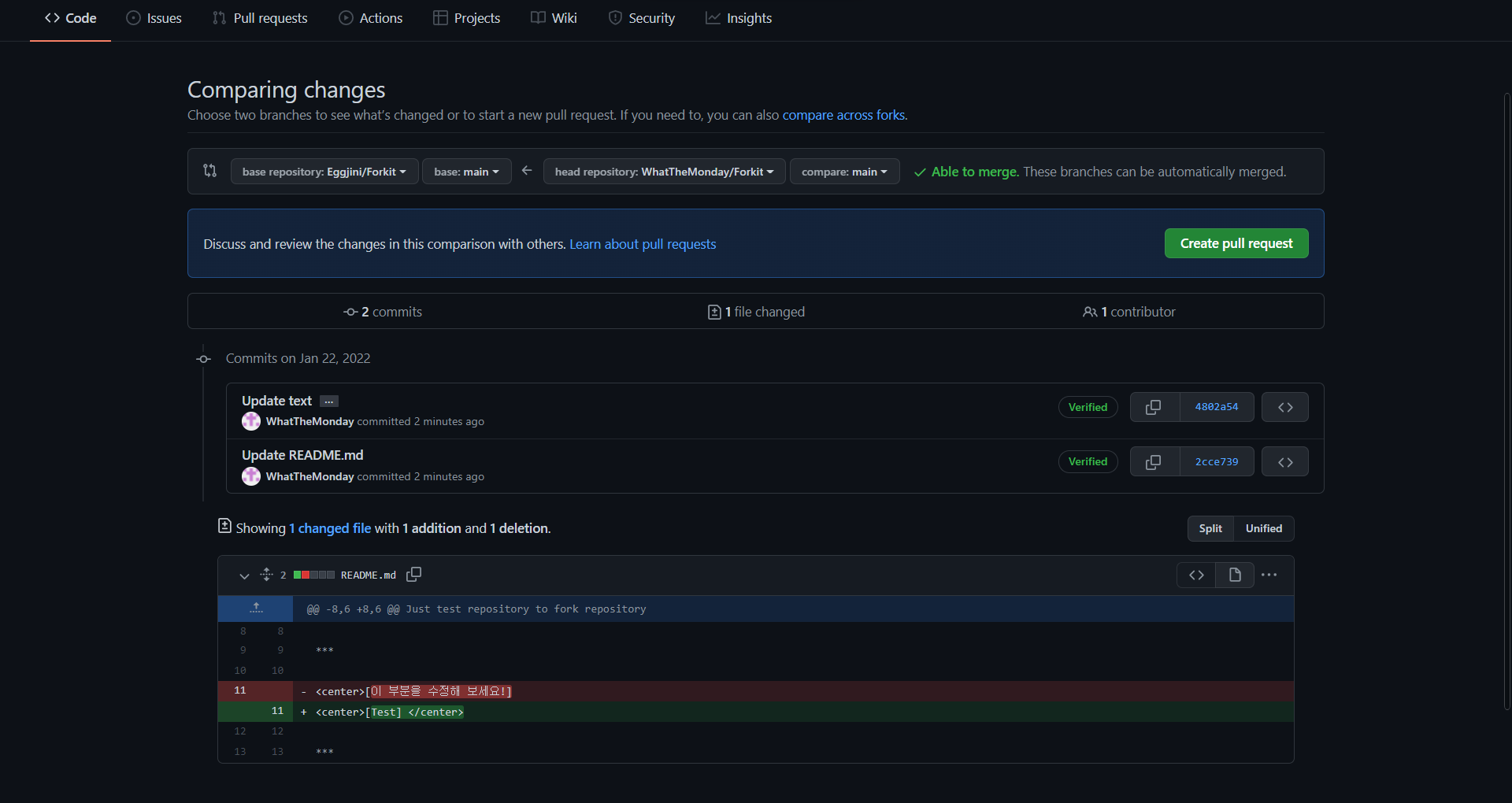This screenshot has height=803, width=1512.
Task: Open the Projects tab
Action: pos(467,18)
